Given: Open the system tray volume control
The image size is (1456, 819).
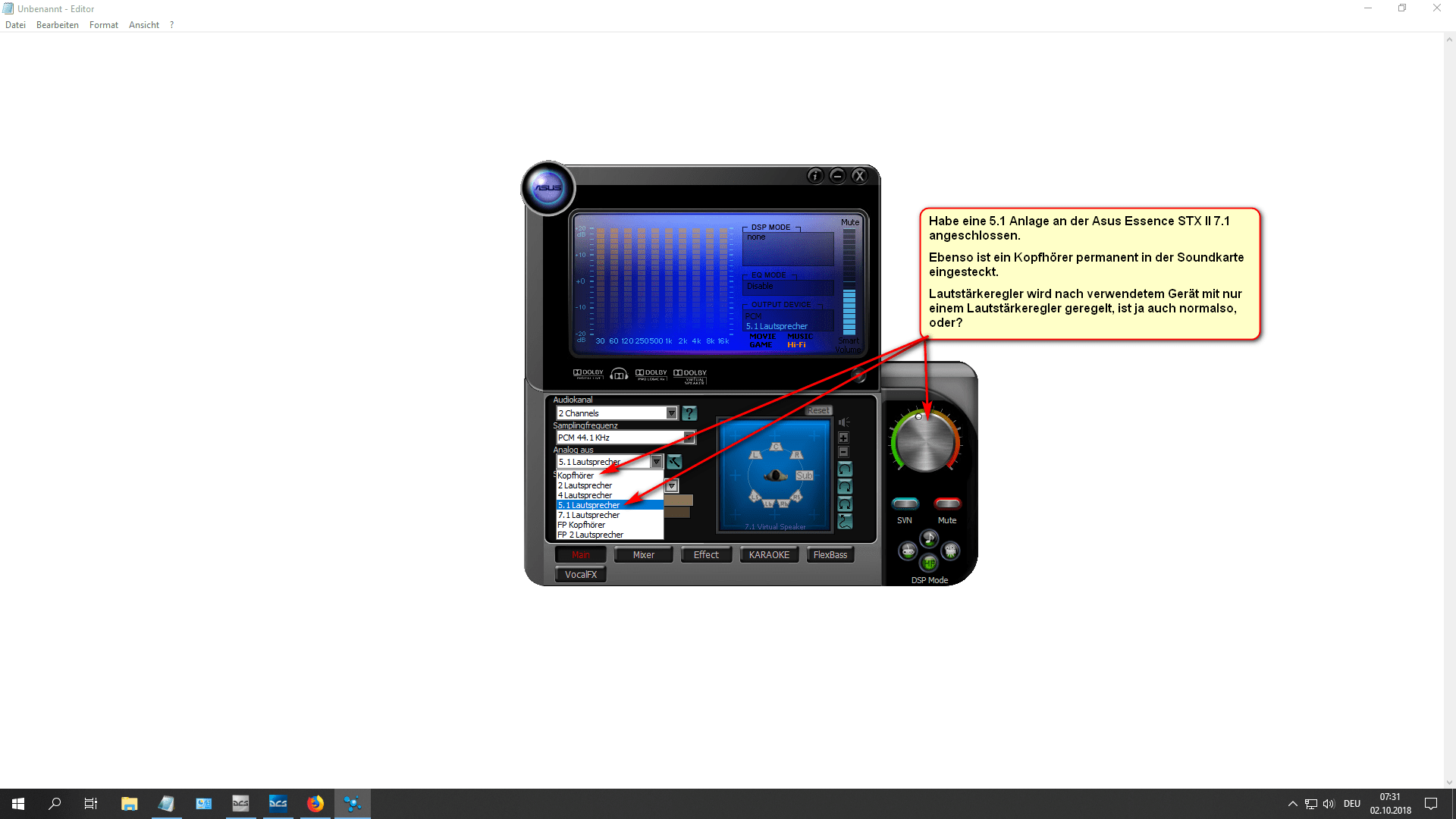Looking at the screenshot, I should tap(1329, 804).
